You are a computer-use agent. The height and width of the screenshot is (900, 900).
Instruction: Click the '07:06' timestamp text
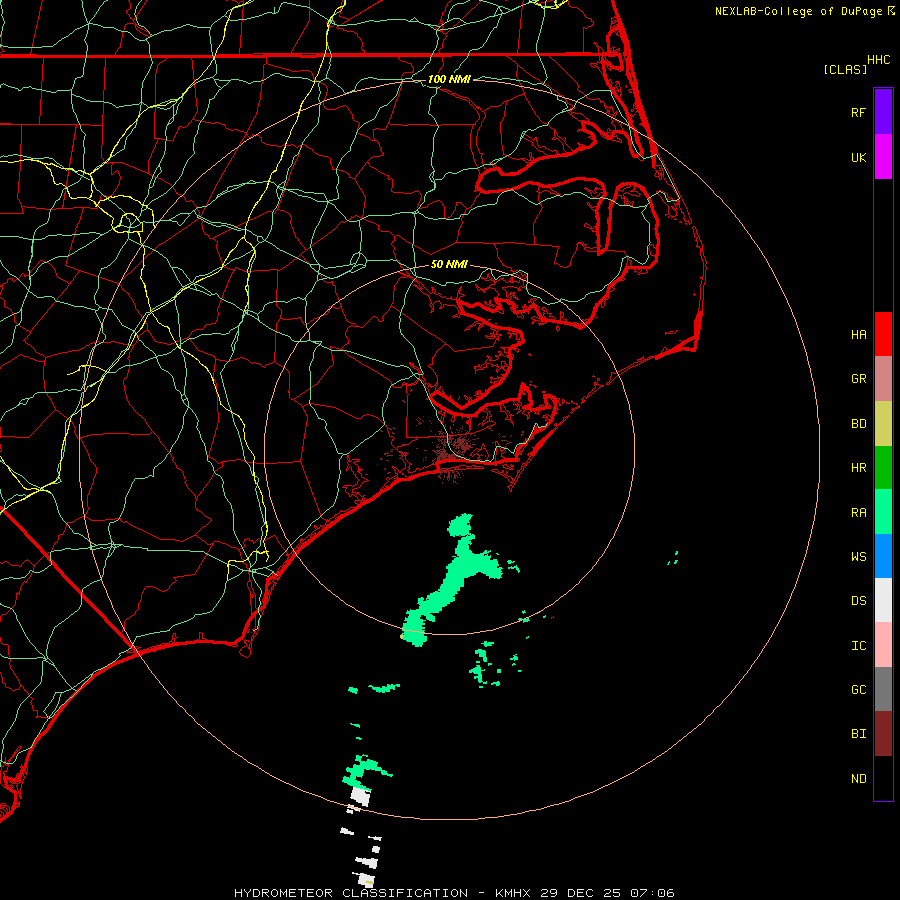pos(651,893)
